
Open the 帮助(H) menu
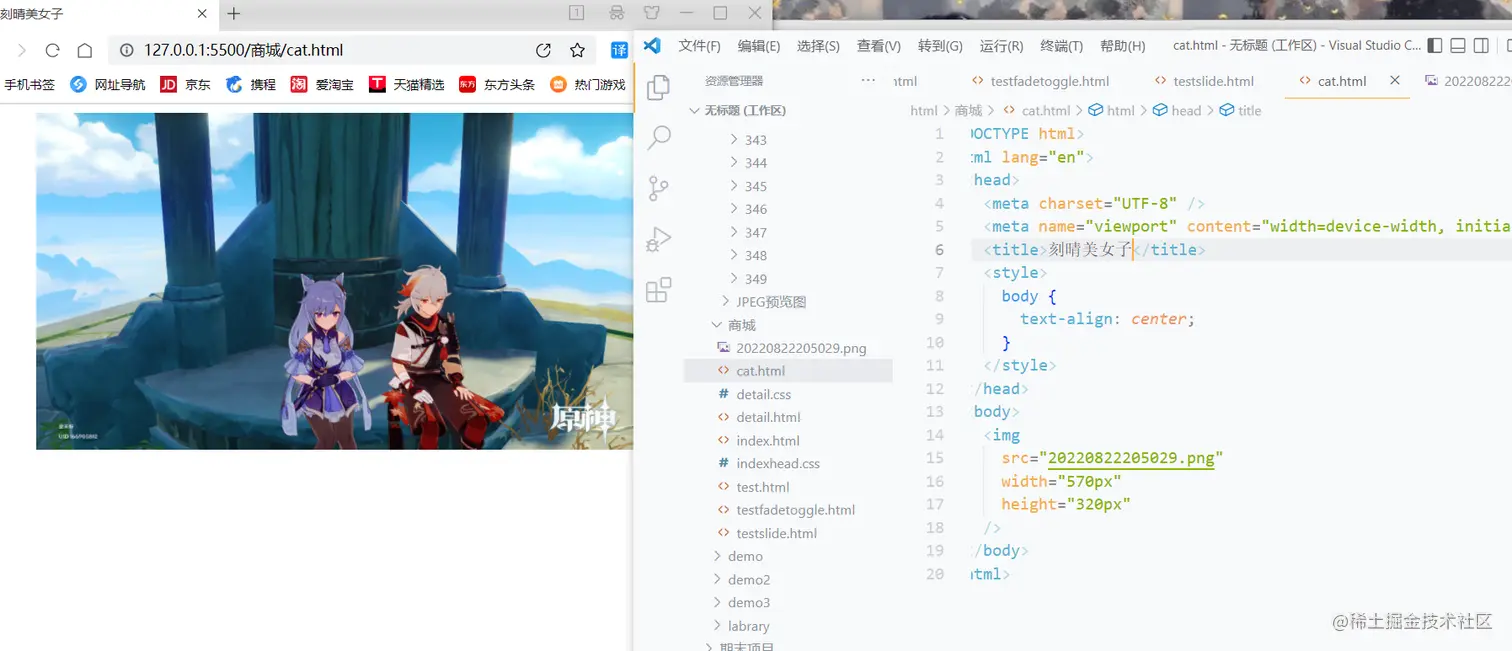[x=1123, y=46]
